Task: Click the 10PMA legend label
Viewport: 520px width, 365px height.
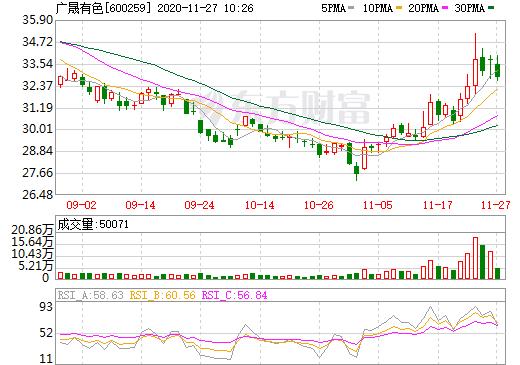Action: [x=377, y=8]
